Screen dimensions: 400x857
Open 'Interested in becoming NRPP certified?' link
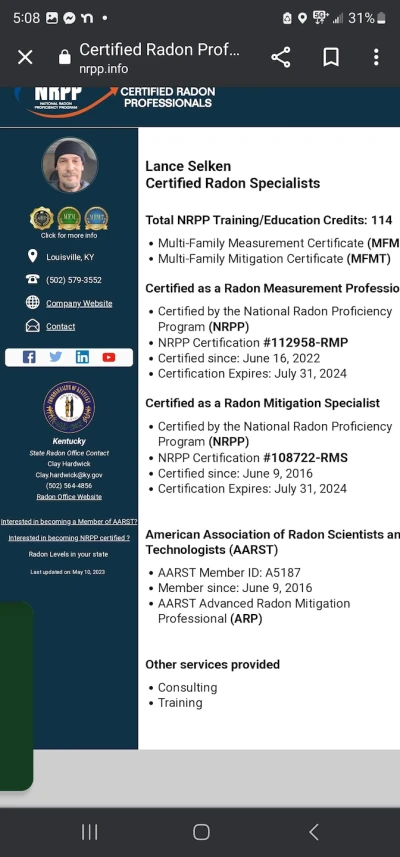(69, 538)
